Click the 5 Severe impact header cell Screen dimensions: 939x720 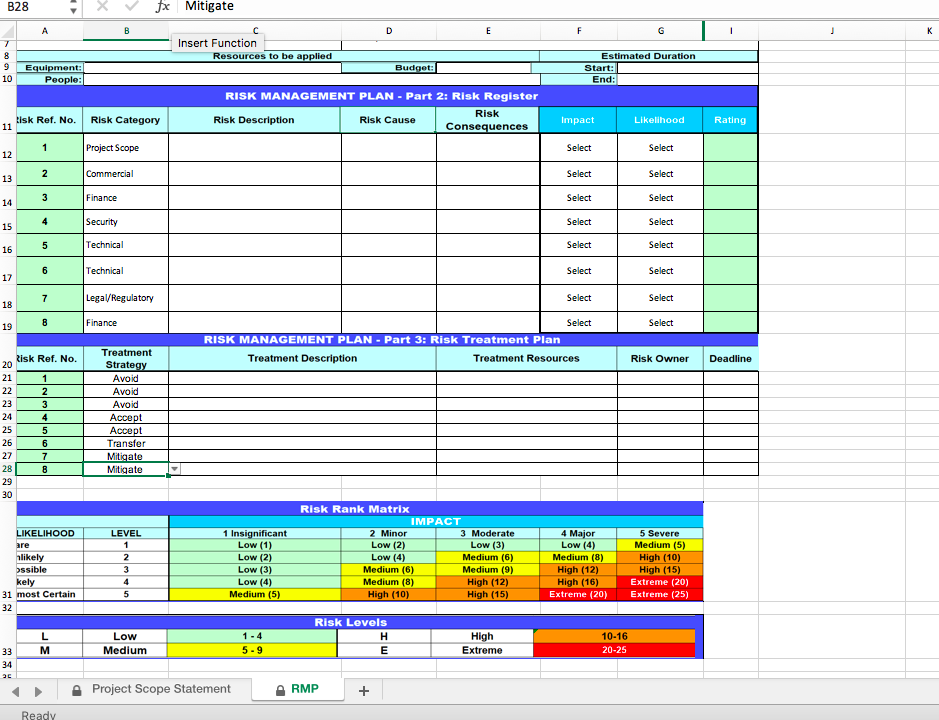659,533
